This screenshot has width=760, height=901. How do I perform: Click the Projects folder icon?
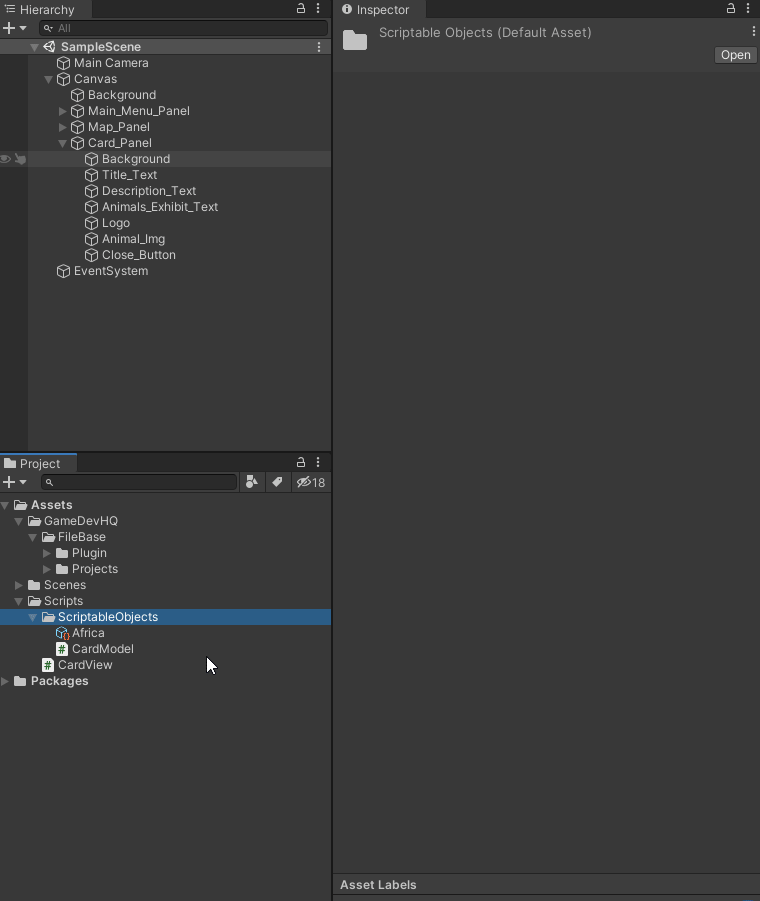coord(63,569)
